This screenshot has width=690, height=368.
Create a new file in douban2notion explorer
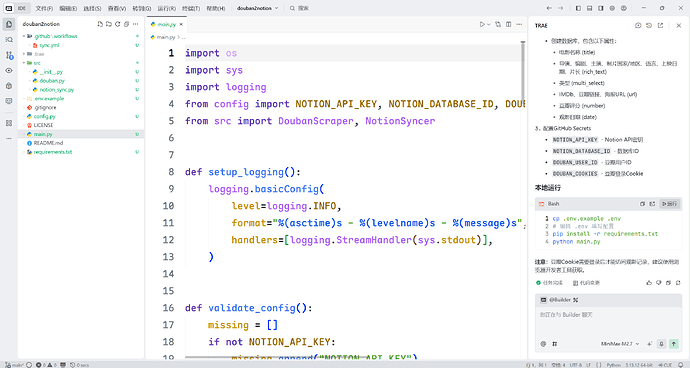pos(100,24)
